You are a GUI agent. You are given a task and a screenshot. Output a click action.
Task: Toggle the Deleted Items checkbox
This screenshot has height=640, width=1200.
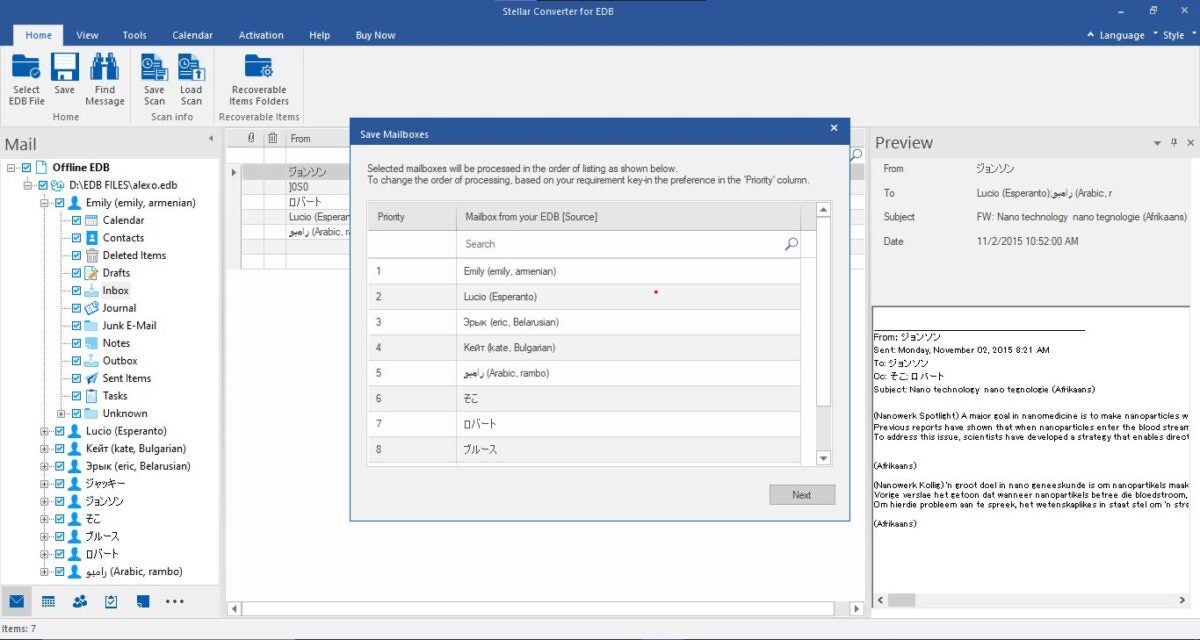pos(76,255)
